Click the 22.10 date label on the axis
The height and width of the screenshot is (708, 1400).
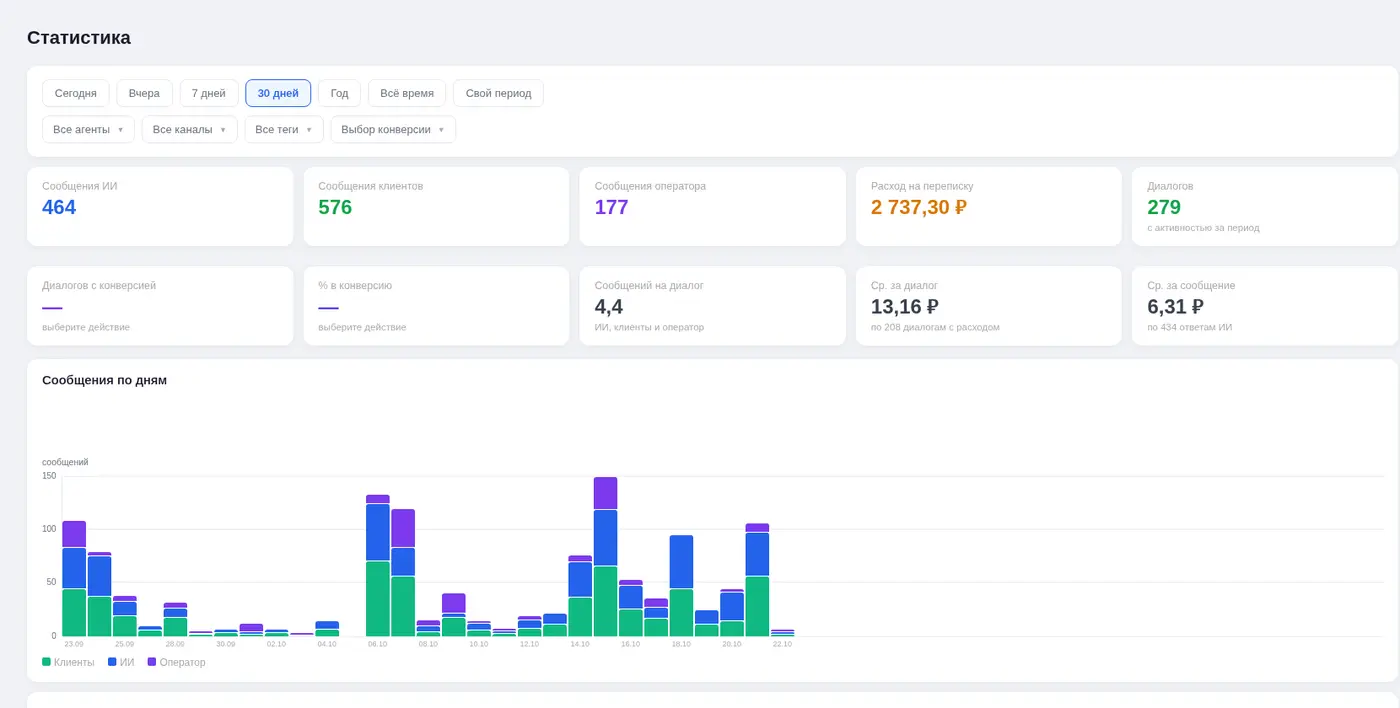(x=782, y=644)
